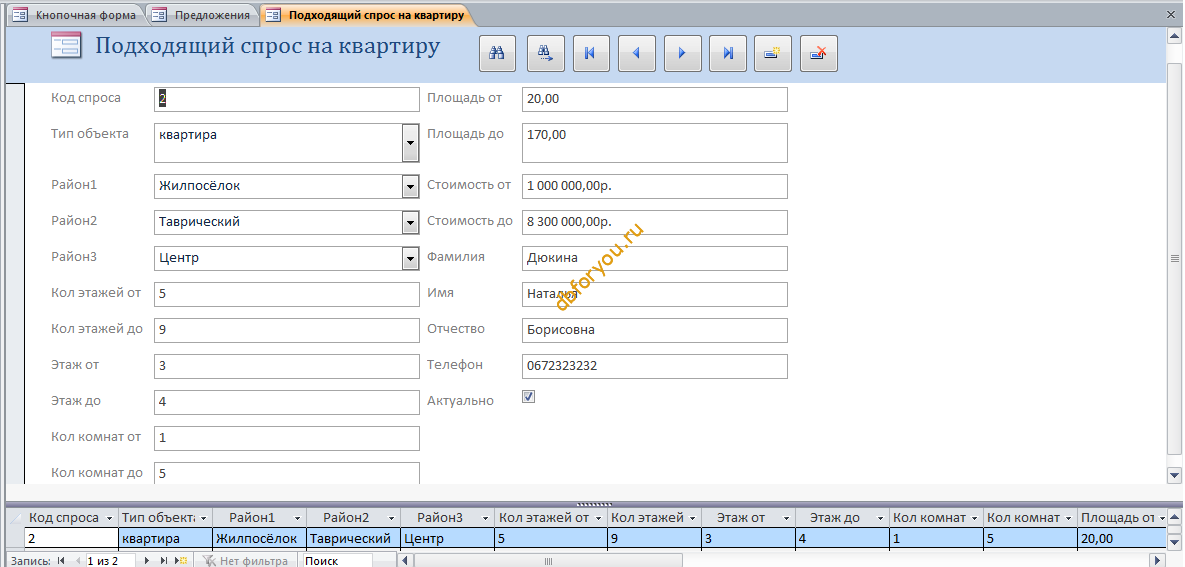Click the Поиск search box
Screen dimensions: 1185x567
tap(336, 561)
